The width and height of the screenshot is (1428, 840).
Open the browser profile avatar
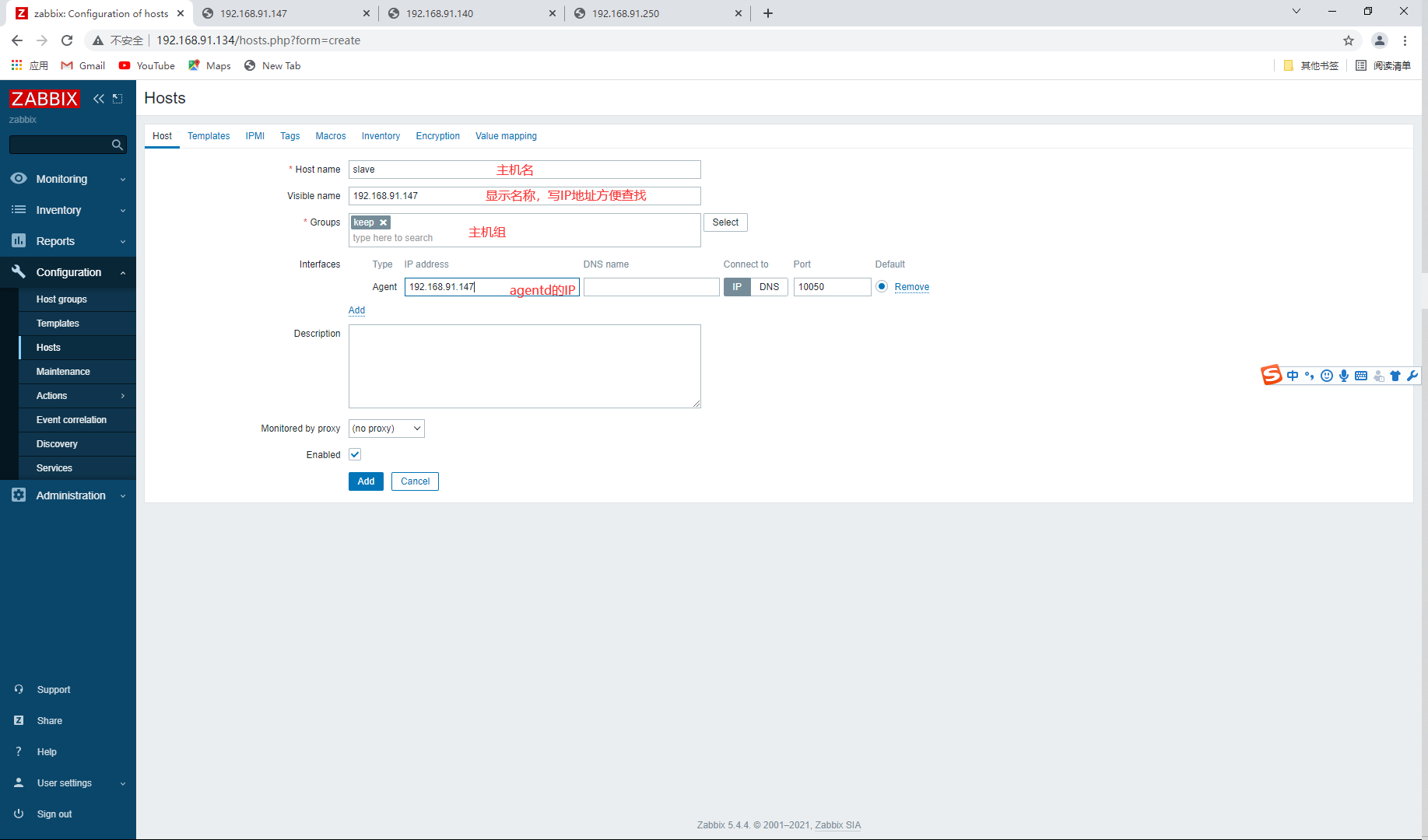pyautogui.click(x=1379, y=40)
